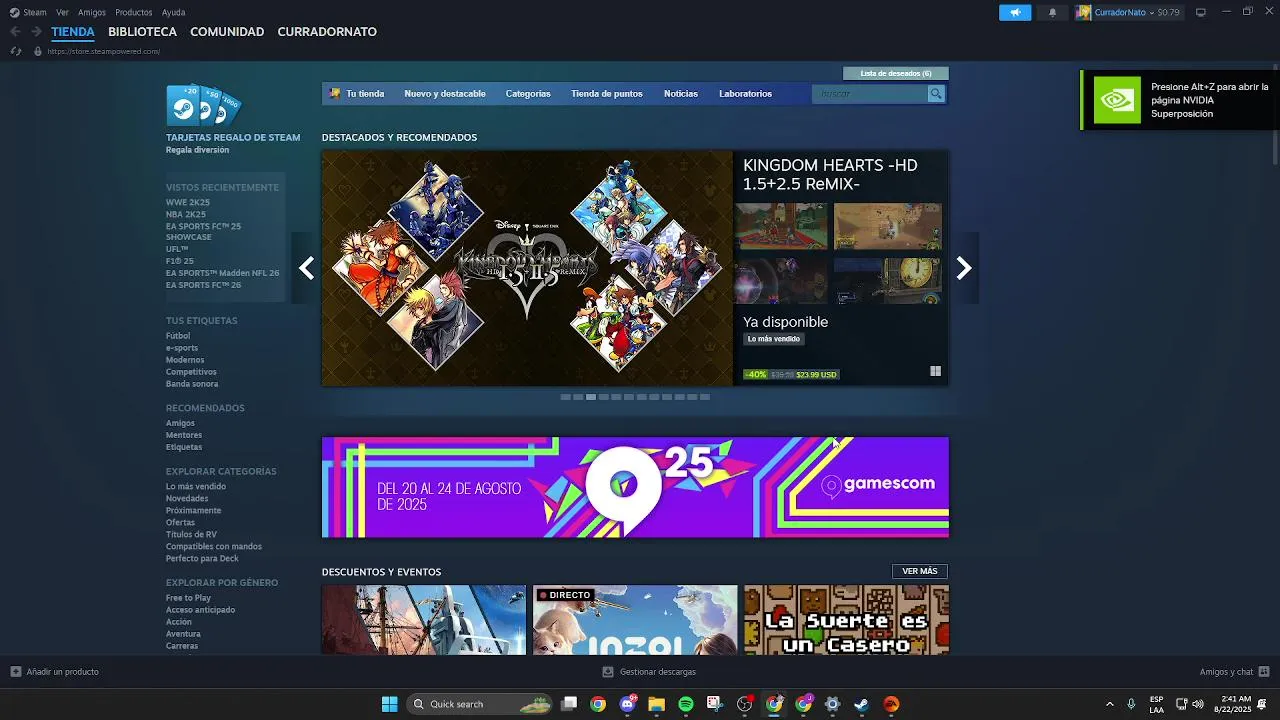The width and height of the screenshot is (1280, 720).
Task: Click the store URL address text
Action: [104, 51]
